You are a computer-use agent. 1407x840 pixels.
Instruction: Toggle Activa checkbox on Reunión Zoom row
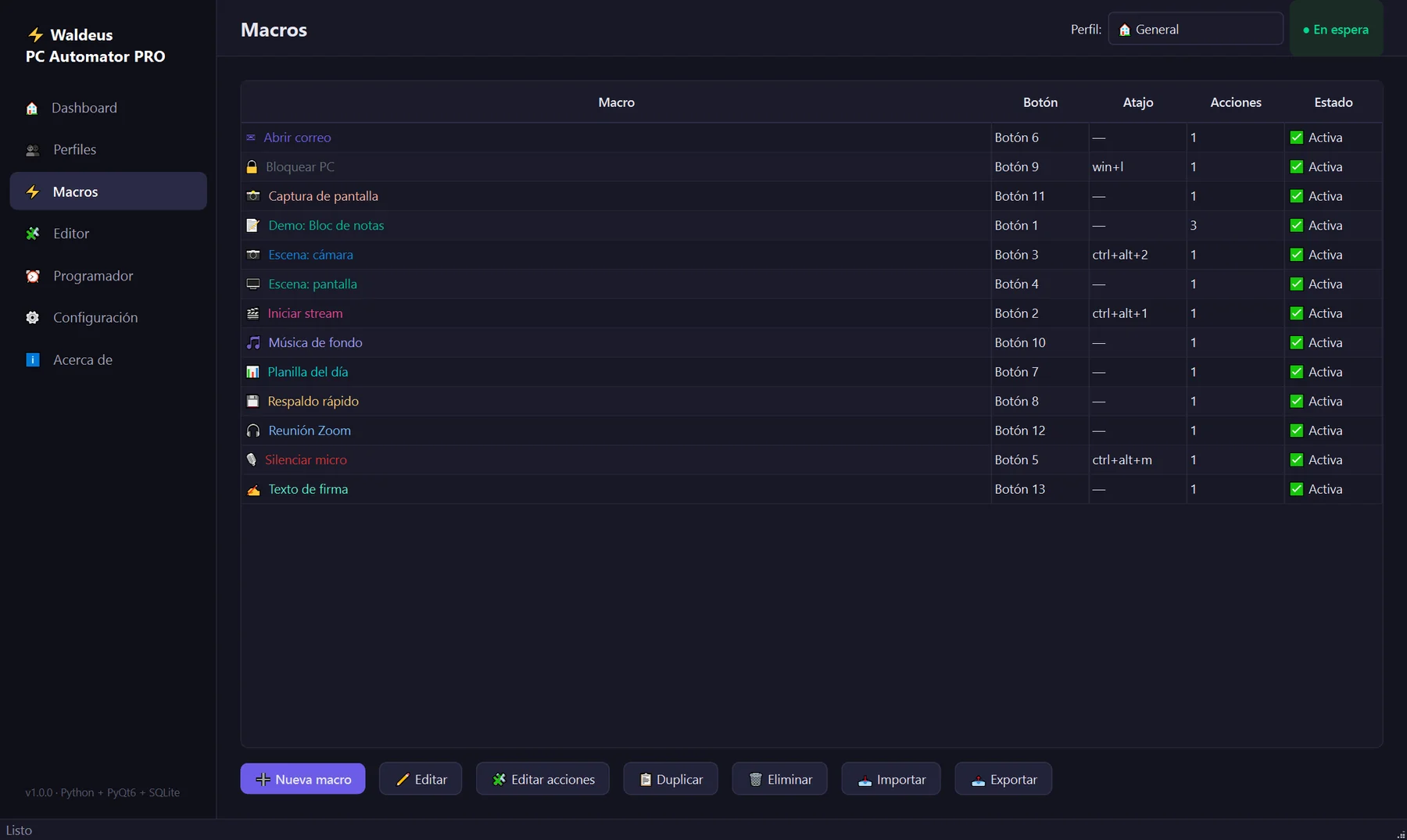[x=1297, y=431]
